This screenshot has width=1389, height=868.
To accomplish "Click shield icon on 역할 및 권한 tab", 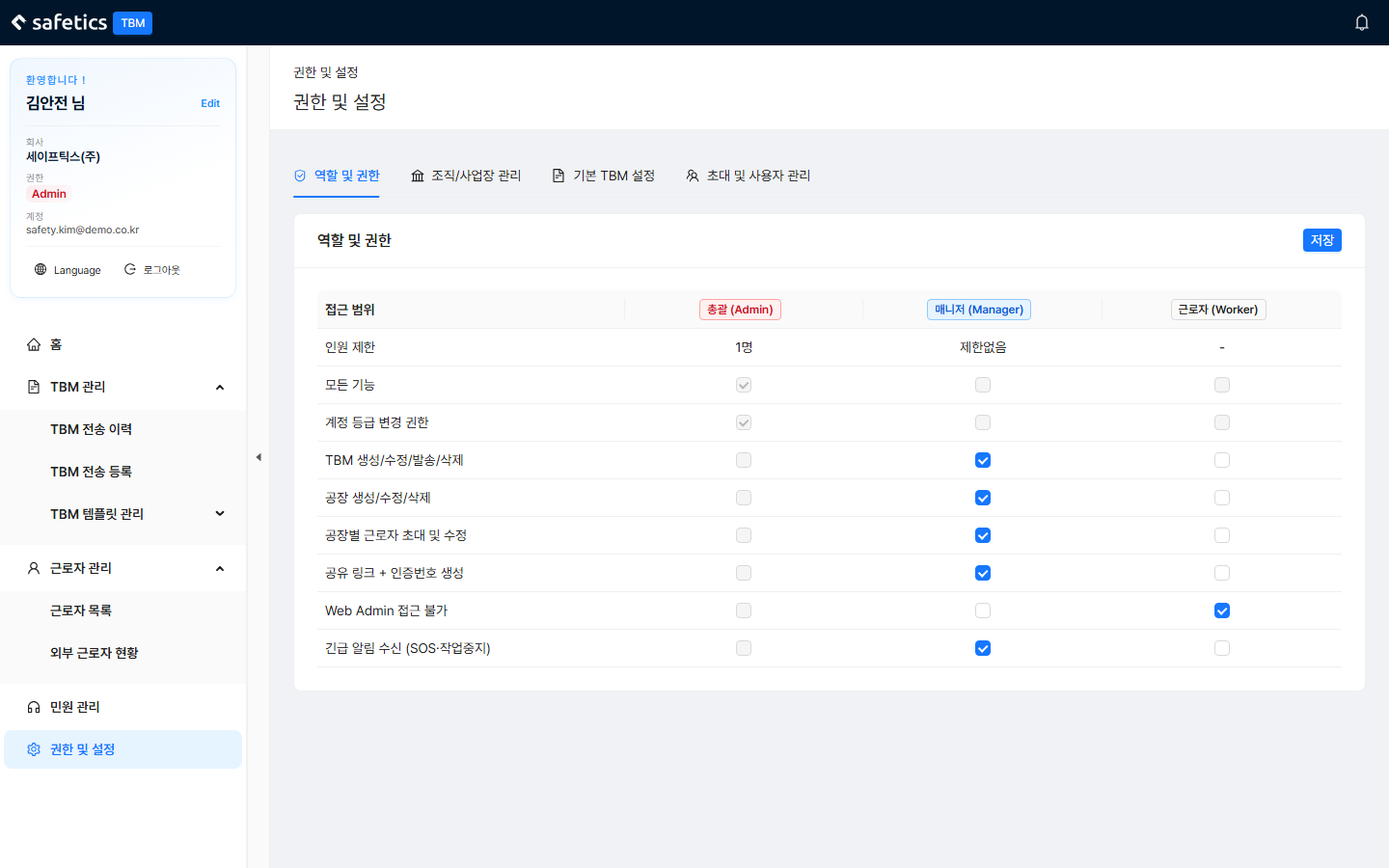I will click(x=300, y=176).
